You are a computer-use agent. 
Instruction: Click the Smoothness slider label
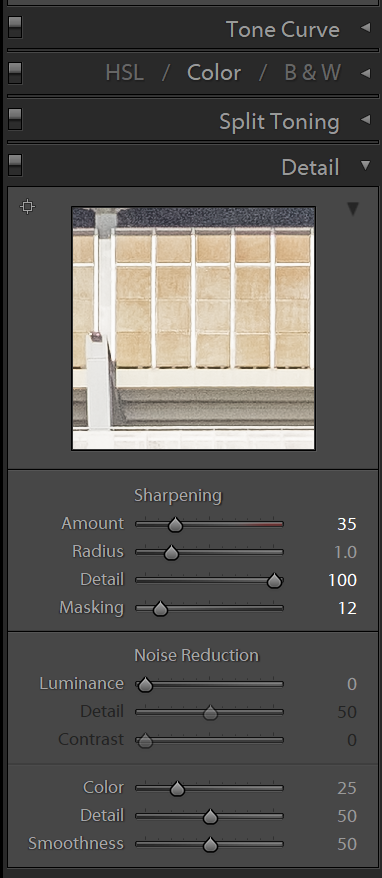pyautogui.click(x=76, y=843)
